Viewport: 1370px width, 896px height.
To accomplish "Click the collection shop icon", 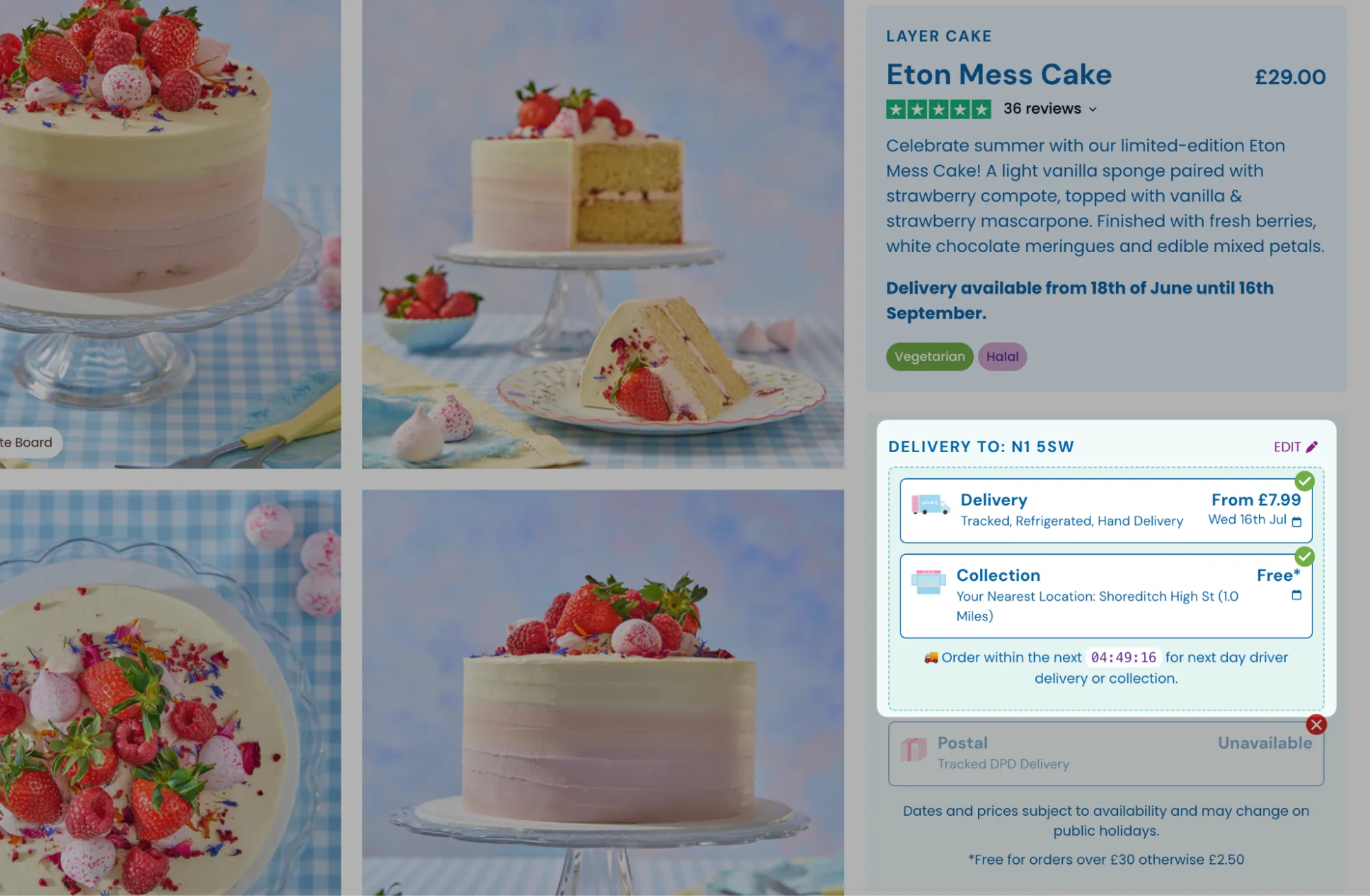I will click(928, 582).
